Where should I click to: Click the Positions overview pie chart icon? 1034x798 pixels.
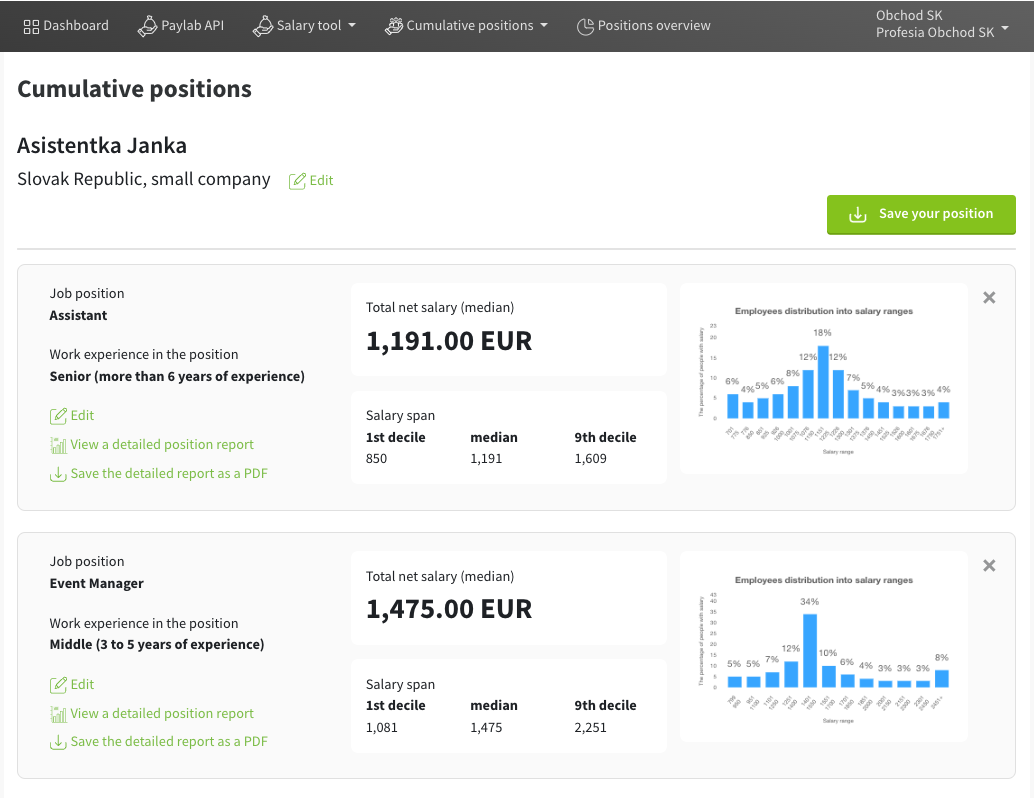pyautogui.click(x=585, y=26)
